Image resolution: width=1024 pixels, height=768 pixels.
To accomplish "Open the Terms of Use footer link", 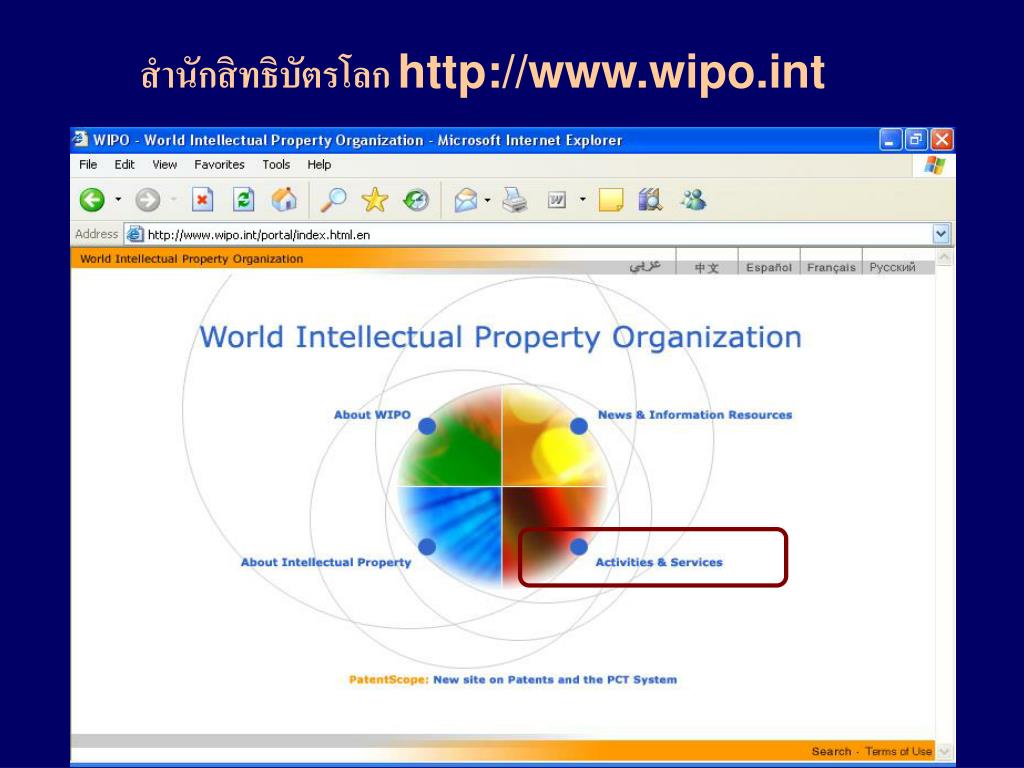I will (898, 751).
